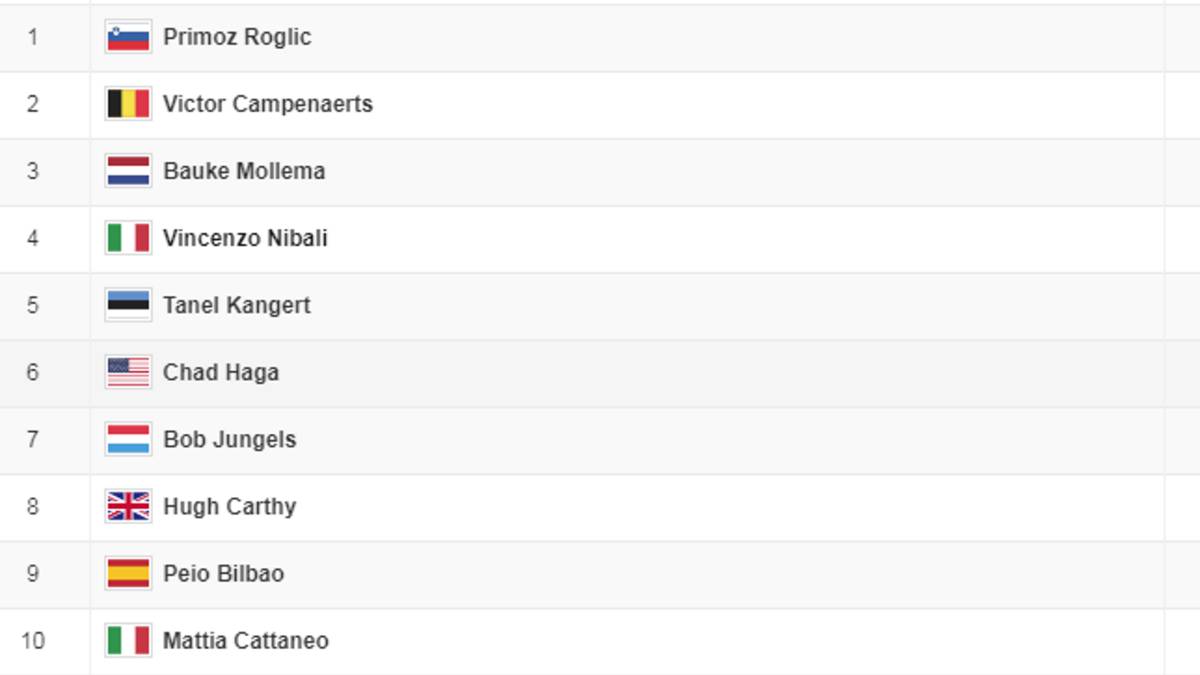Open Victor Campenaerts rider link

(x=268, y=104)
